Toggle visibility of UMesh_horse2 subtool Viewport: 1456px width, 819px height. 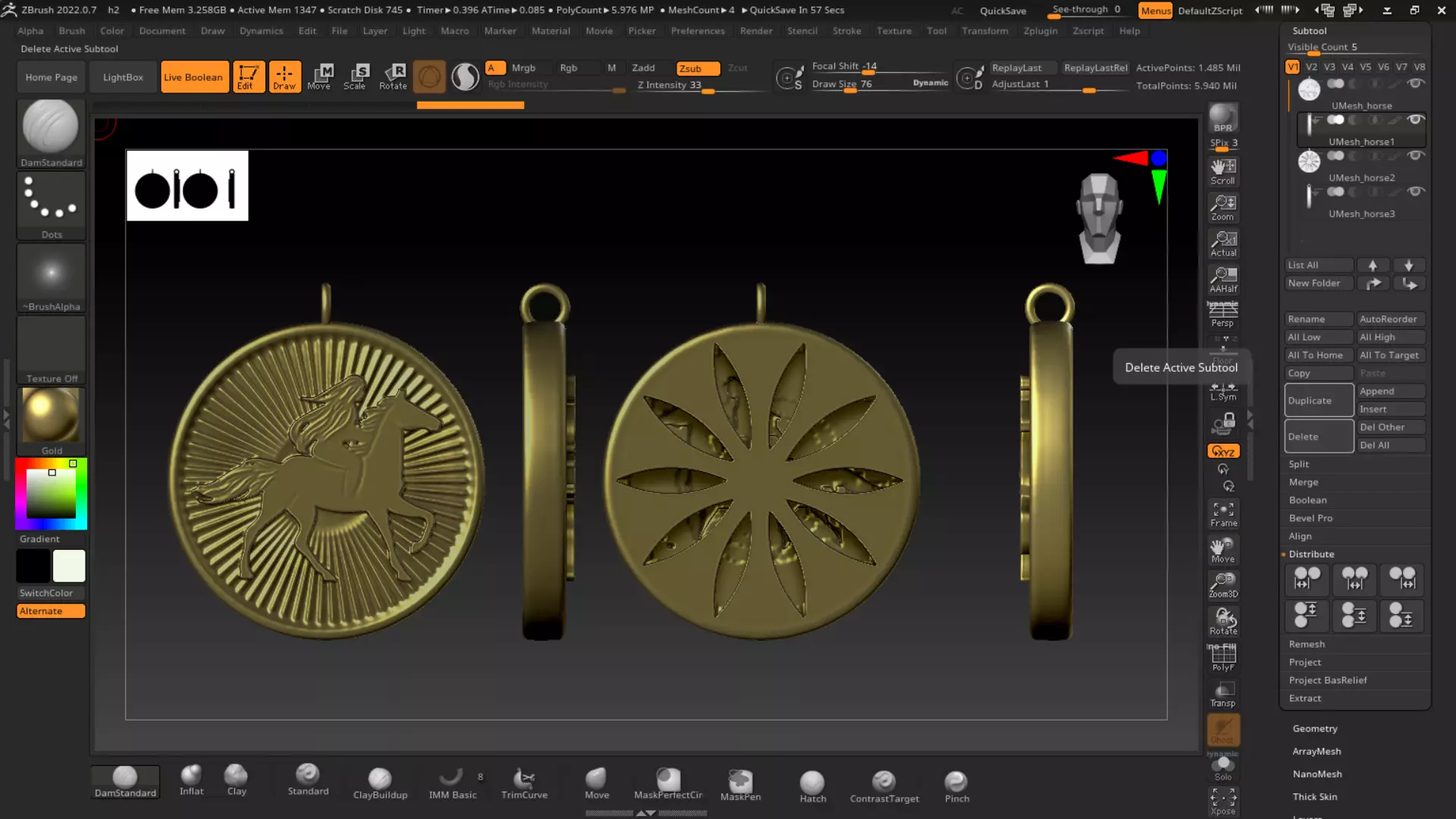[x=1414, y=155]
